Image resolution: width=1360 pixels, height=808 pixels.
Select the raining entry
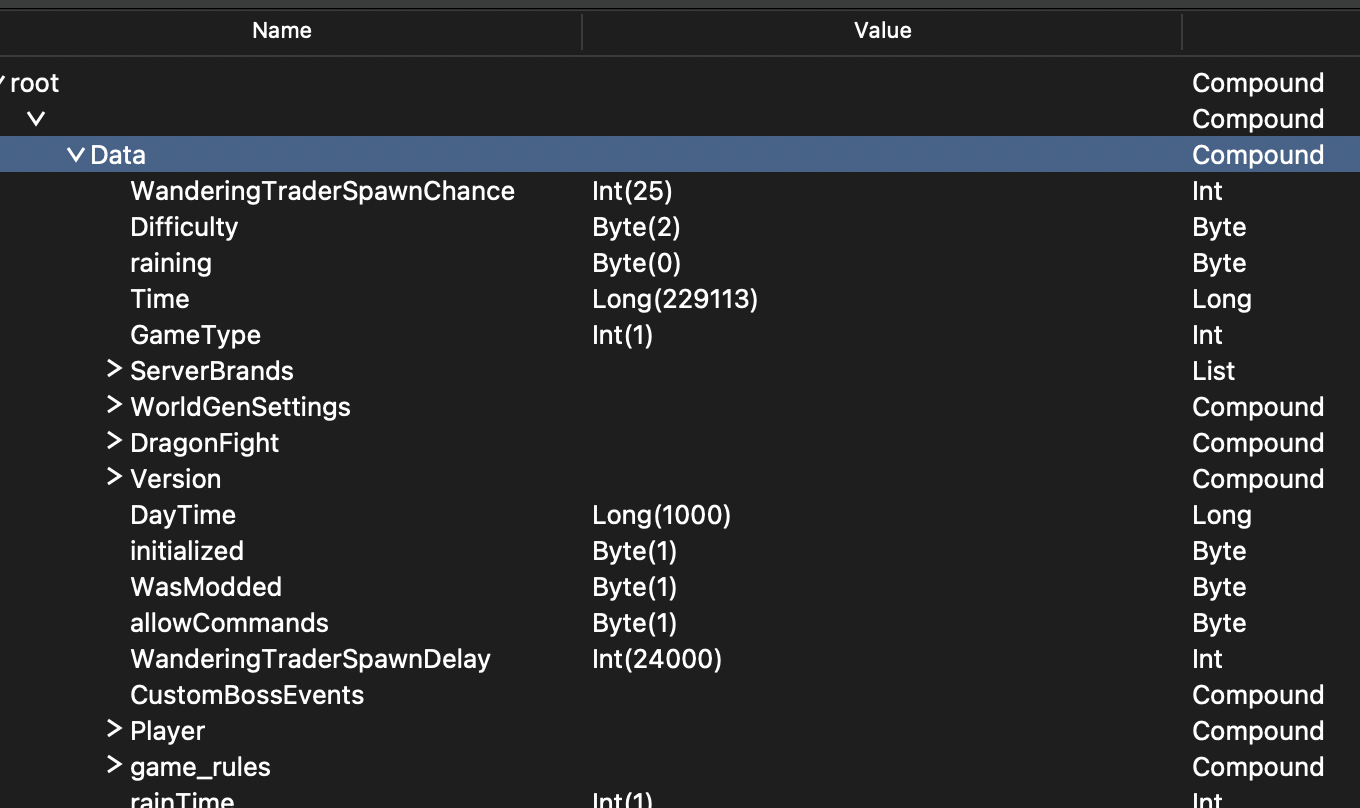(x=170, y=263)
